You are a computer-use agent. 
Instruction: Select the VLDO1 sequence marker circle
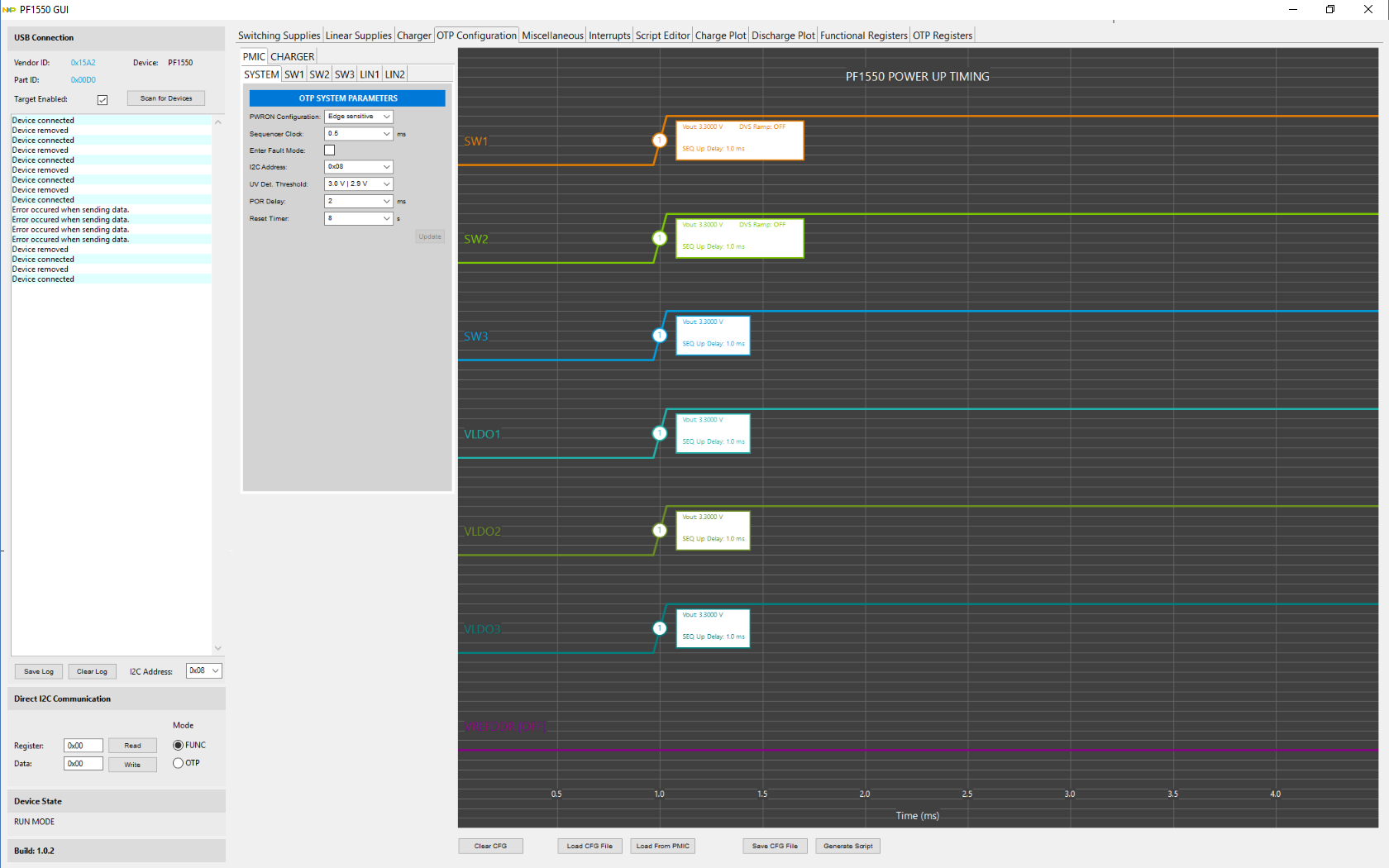pos(660,433)
